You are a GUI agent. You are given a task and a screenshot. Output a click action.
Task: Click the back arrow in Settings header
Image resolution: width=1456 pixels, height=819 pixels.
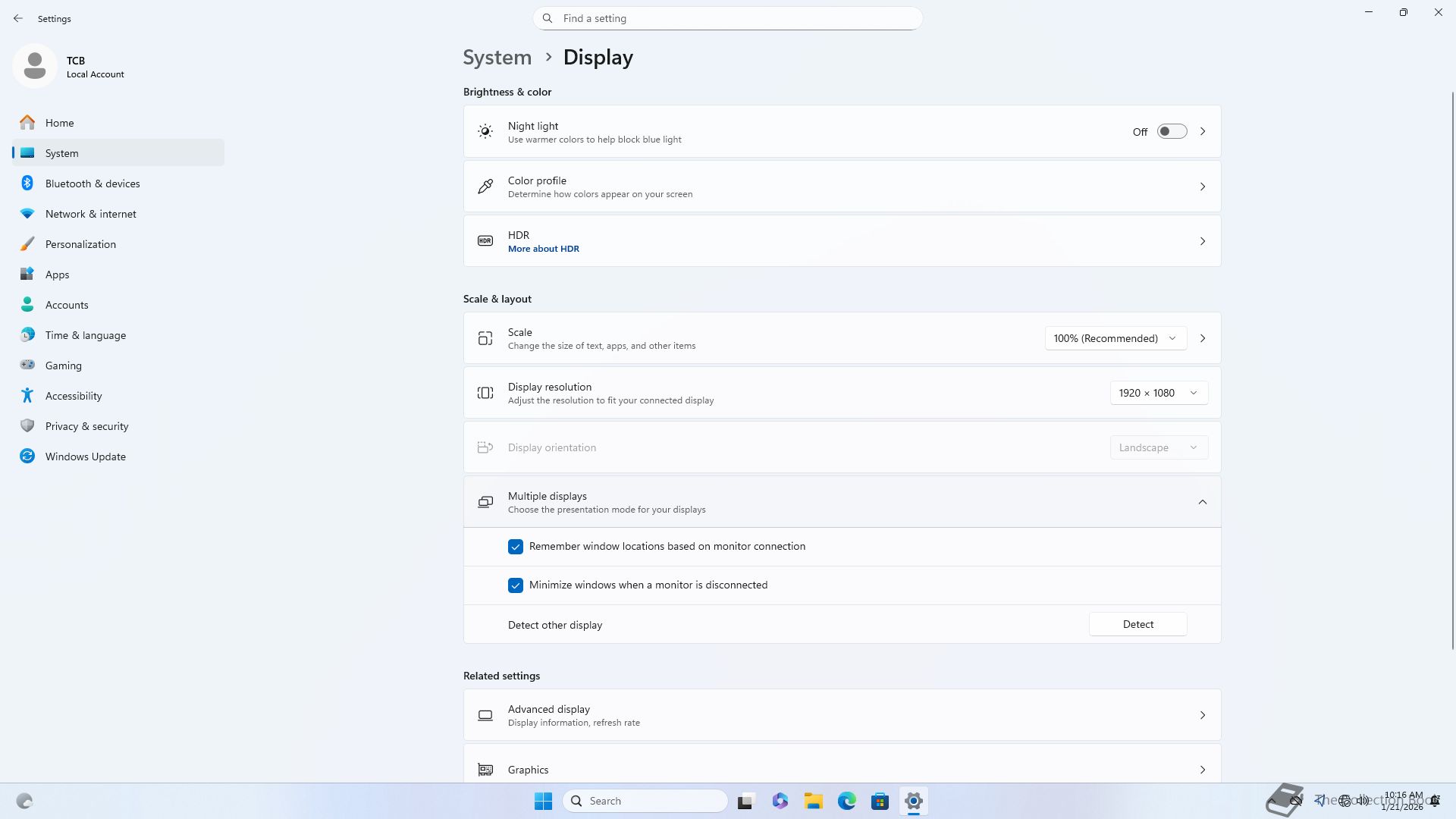pyautogui.click(x=18, y=18)
